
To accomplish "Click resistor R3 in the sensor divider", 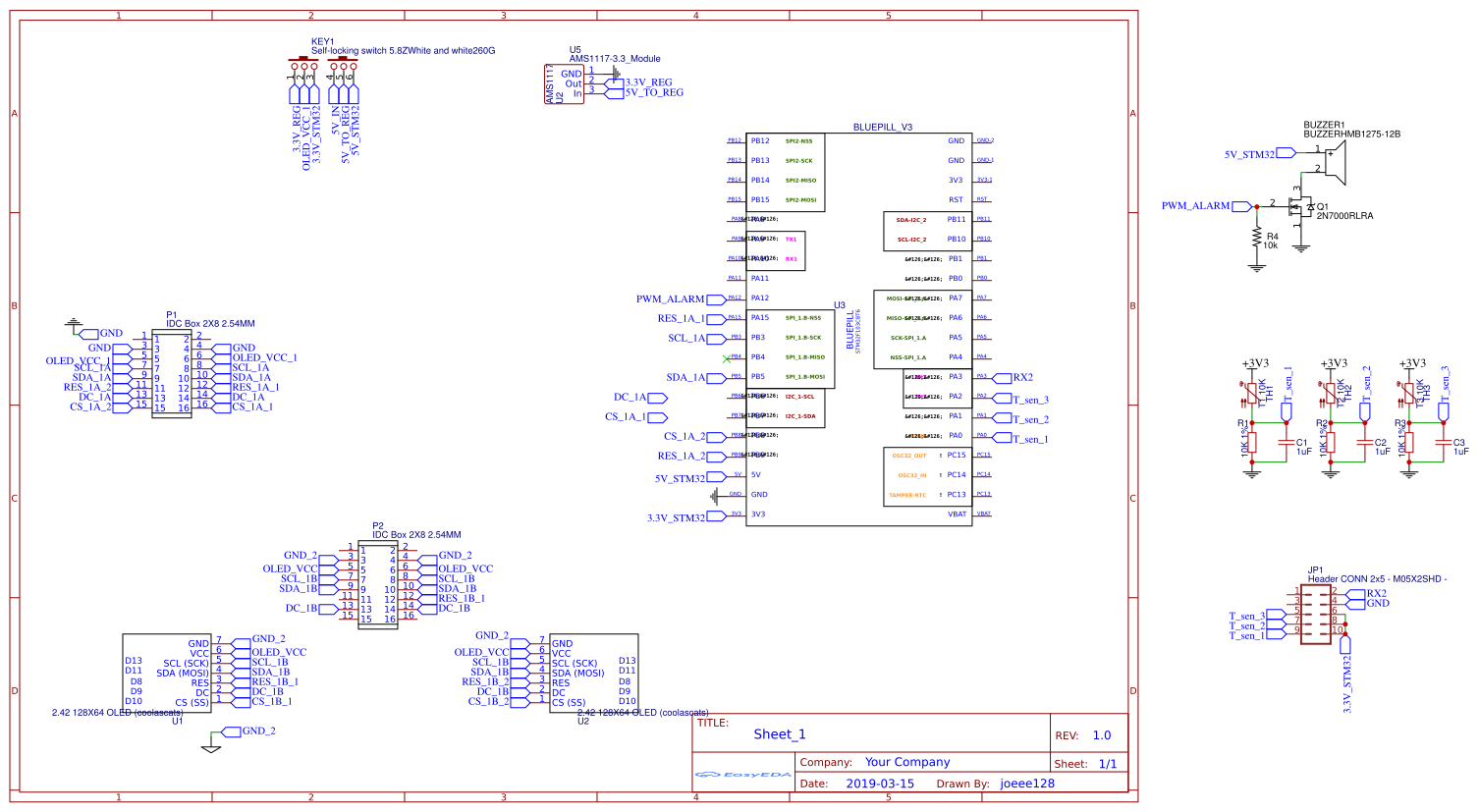I will (x=1409, y=442).
